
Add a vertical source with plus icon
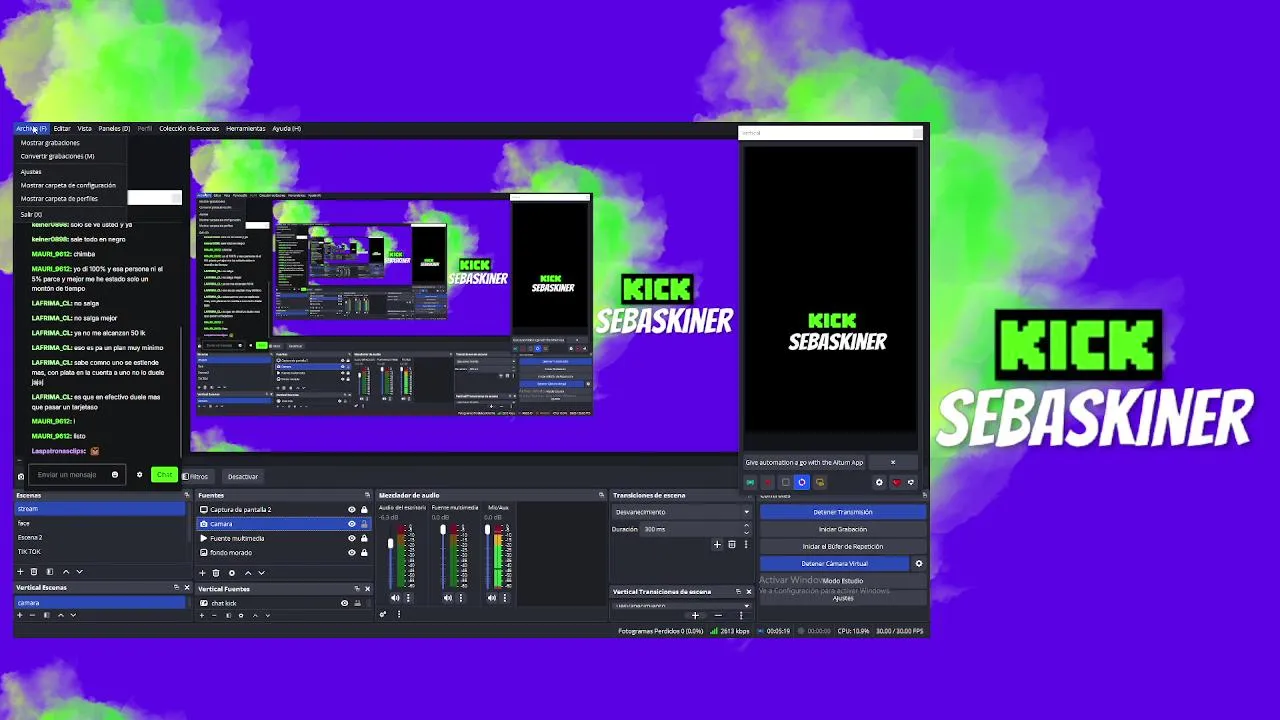click(x=202, y=615)
